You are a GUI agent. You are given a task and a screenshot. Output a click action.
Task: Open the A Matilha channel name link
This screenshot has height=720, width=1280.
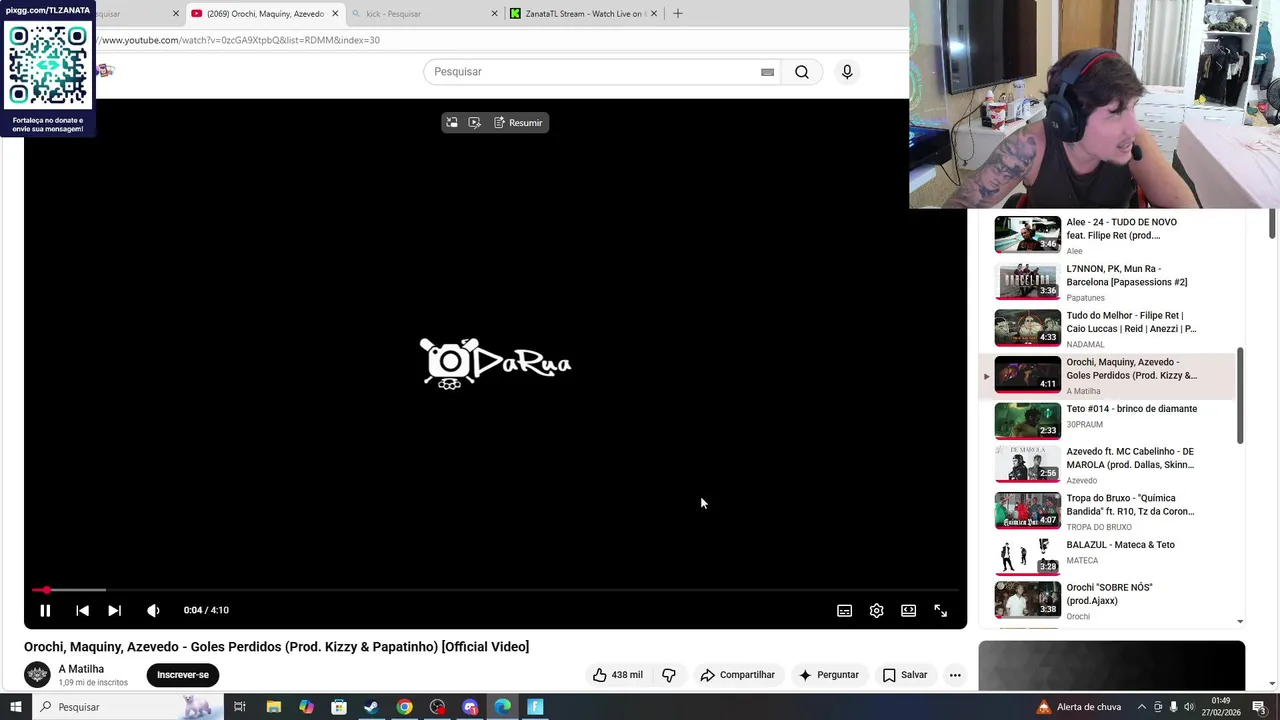(x=81, y=669)
